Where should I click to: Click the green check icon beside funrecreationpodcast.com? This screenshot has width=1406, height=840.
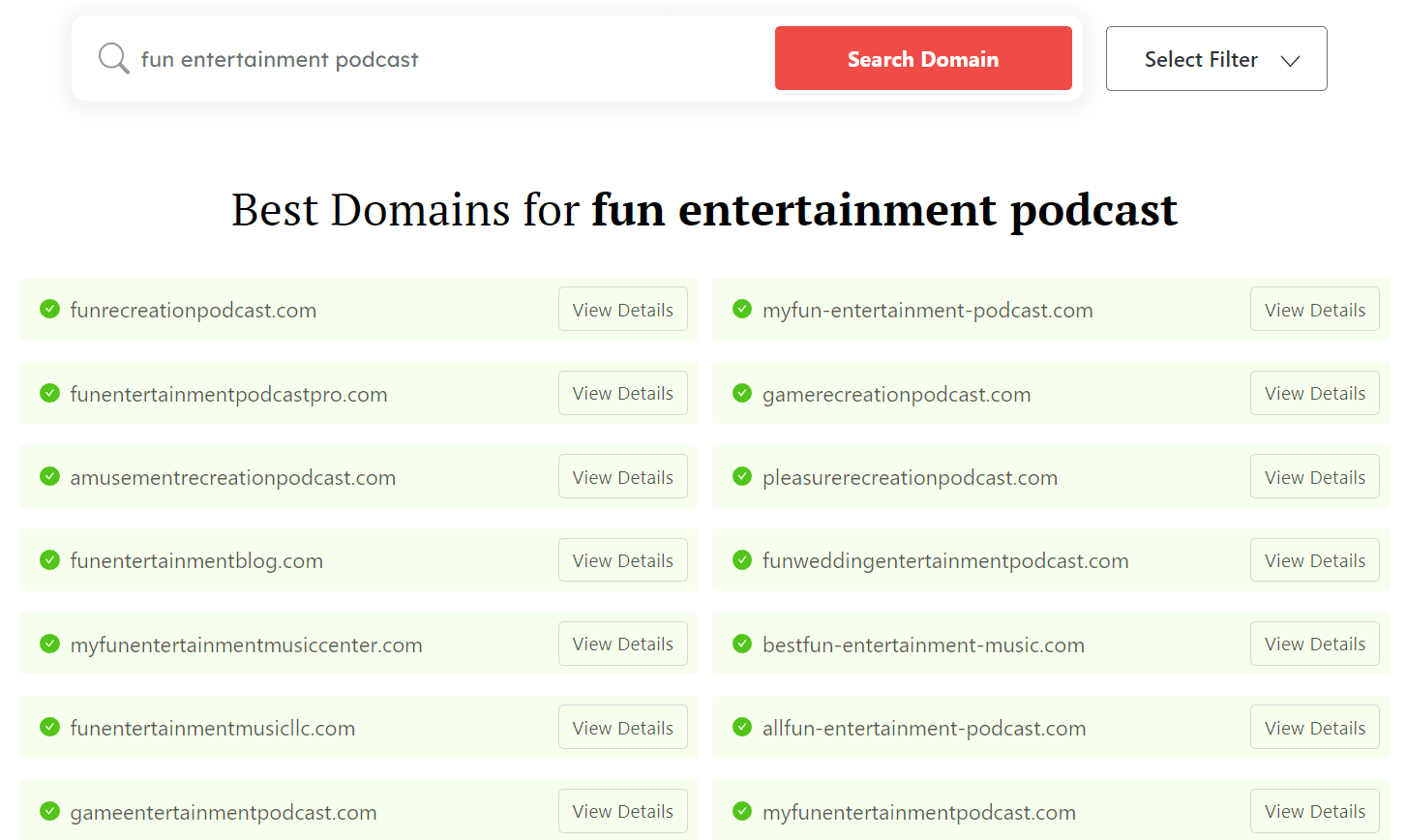click(49, 309)
